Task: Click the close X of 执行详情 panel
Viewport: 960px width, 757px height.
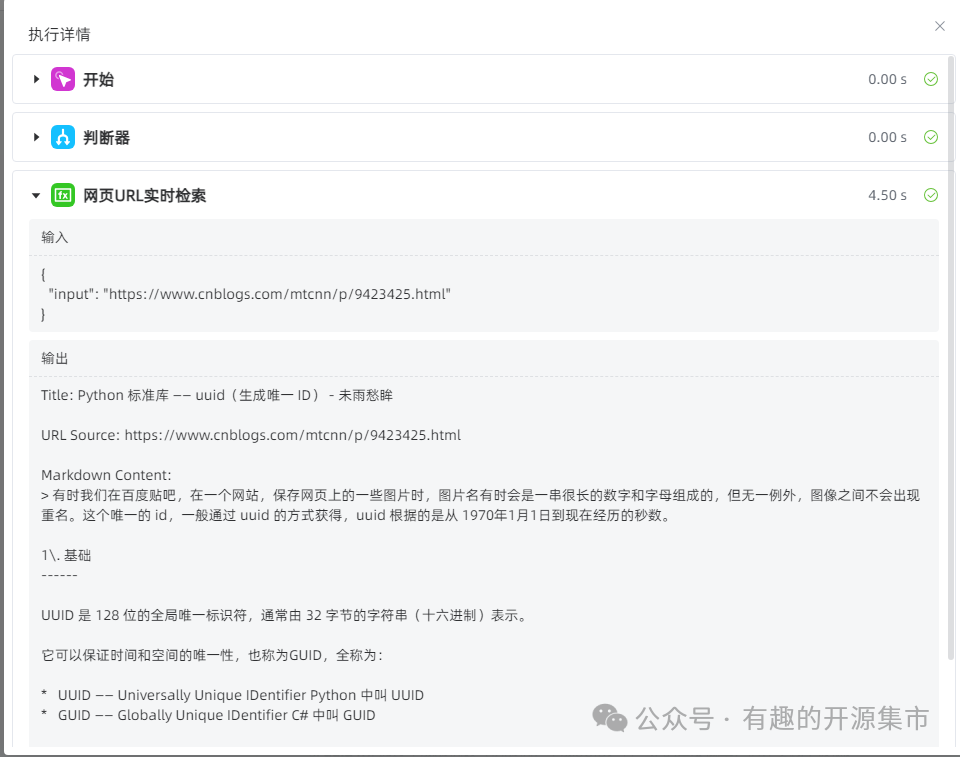Action: tap(939, 26)
